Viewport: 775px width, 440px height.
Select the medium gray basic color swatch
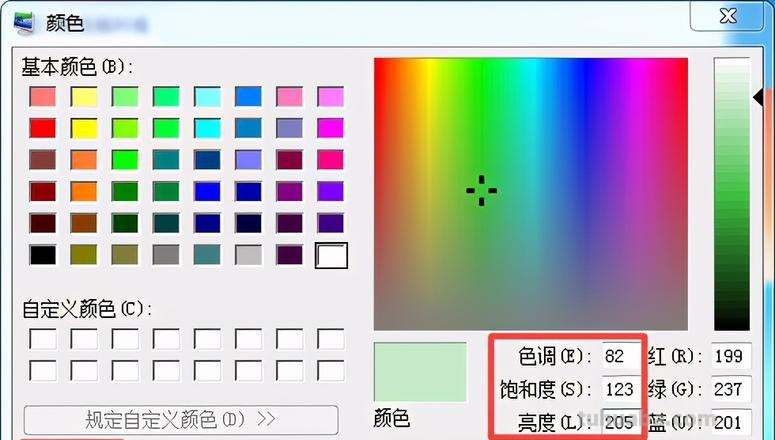click(x=166, y=255)
